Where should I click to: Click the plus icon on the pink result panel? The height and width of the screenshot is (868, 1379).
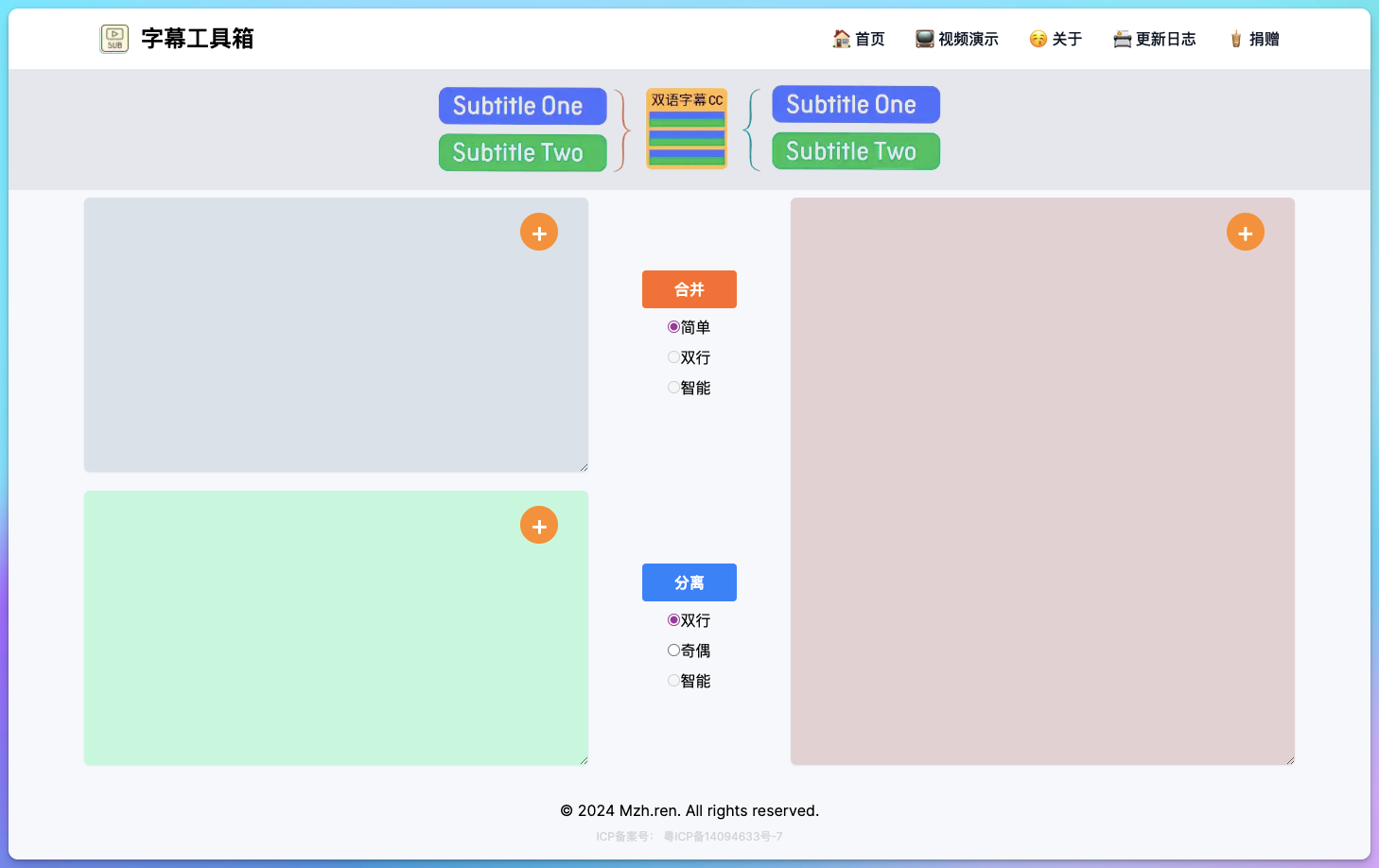[1246, 232]
